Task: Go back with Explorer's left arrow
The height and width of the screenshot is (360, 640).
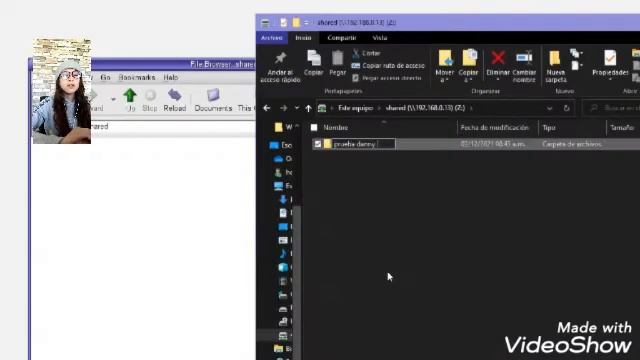Action: (267, 108)
